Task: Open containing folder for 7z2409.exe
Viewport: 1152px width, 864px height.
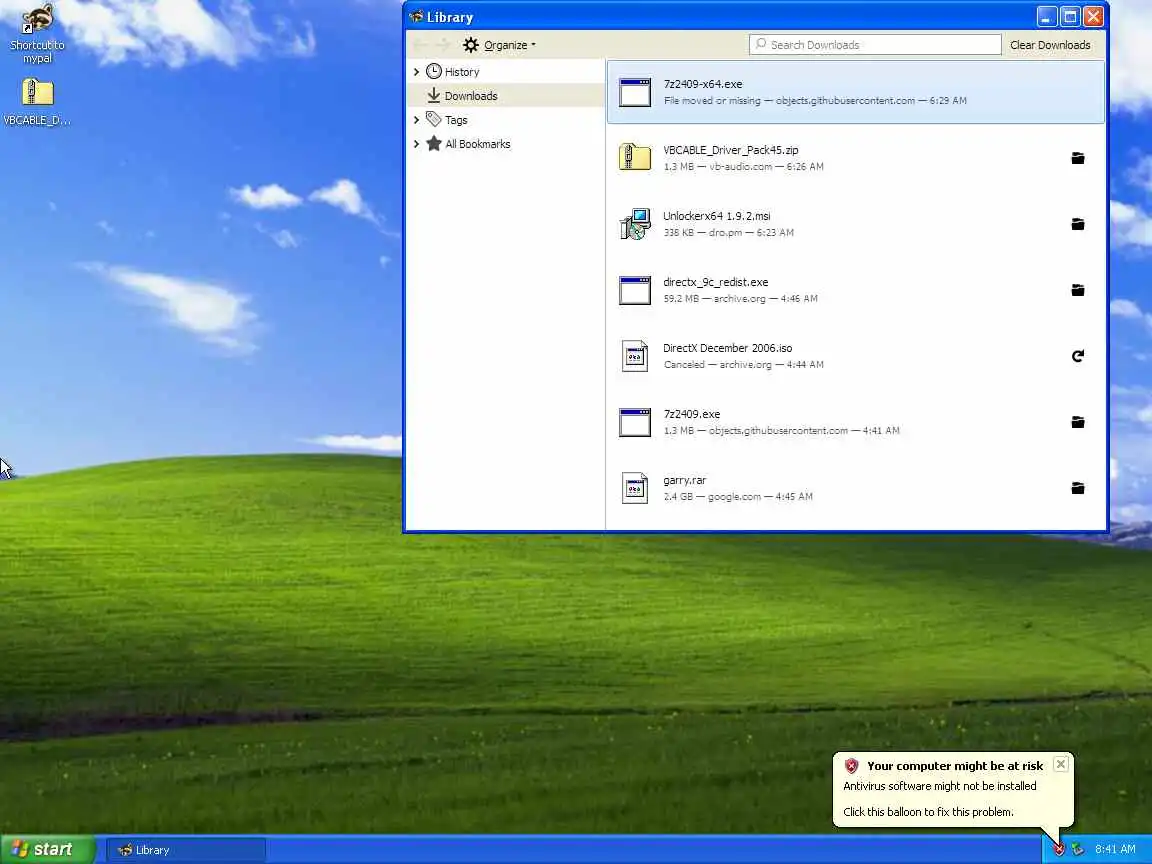Action: click(1077, 422)
